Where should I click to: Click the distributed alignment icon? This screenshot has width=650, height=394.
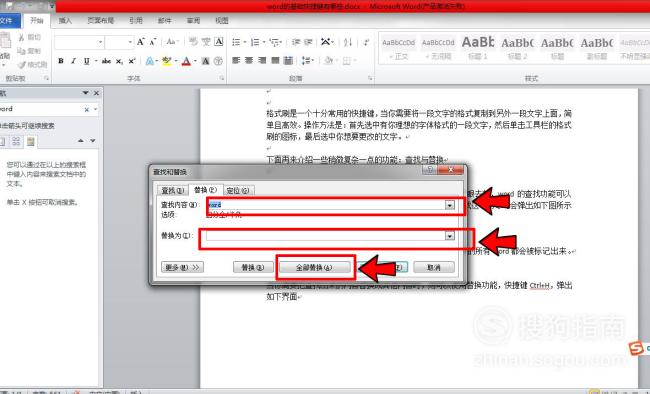(288, 61)
